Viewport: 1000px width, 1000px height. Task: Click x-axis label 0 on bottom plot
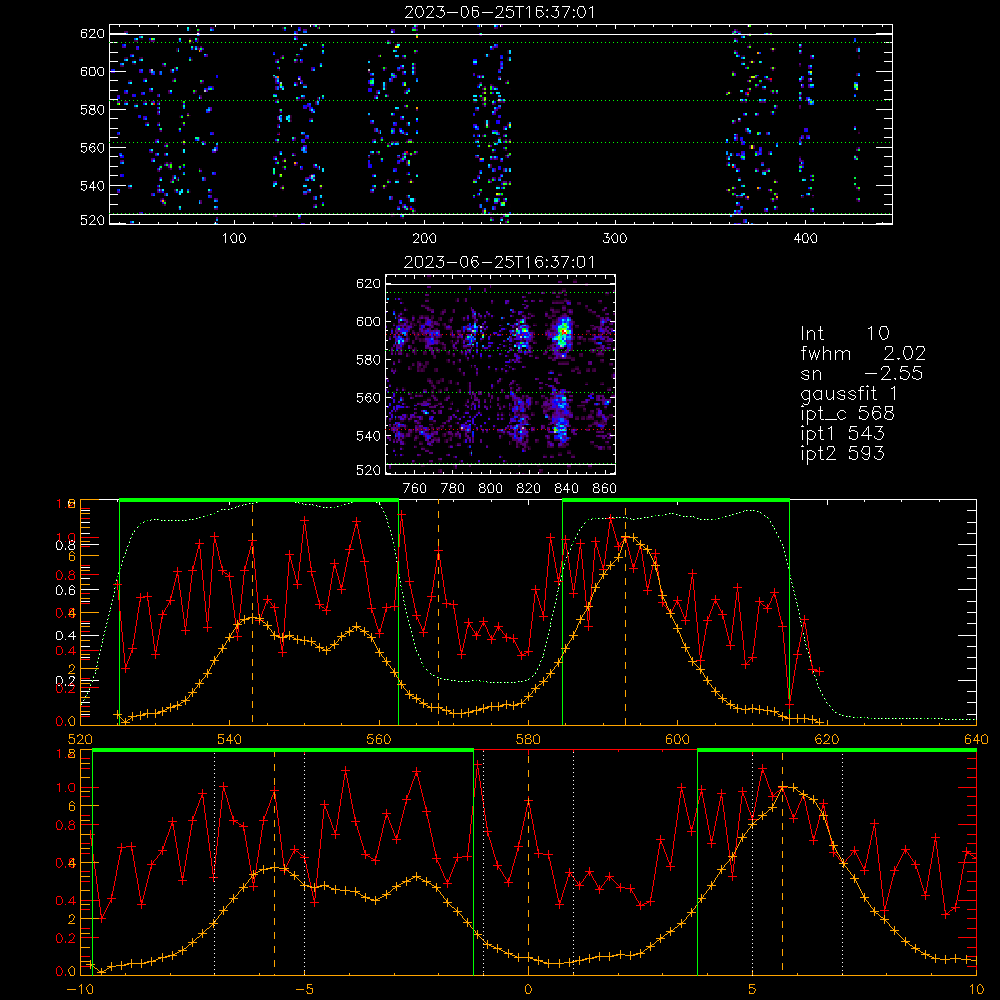click(528, 989)
